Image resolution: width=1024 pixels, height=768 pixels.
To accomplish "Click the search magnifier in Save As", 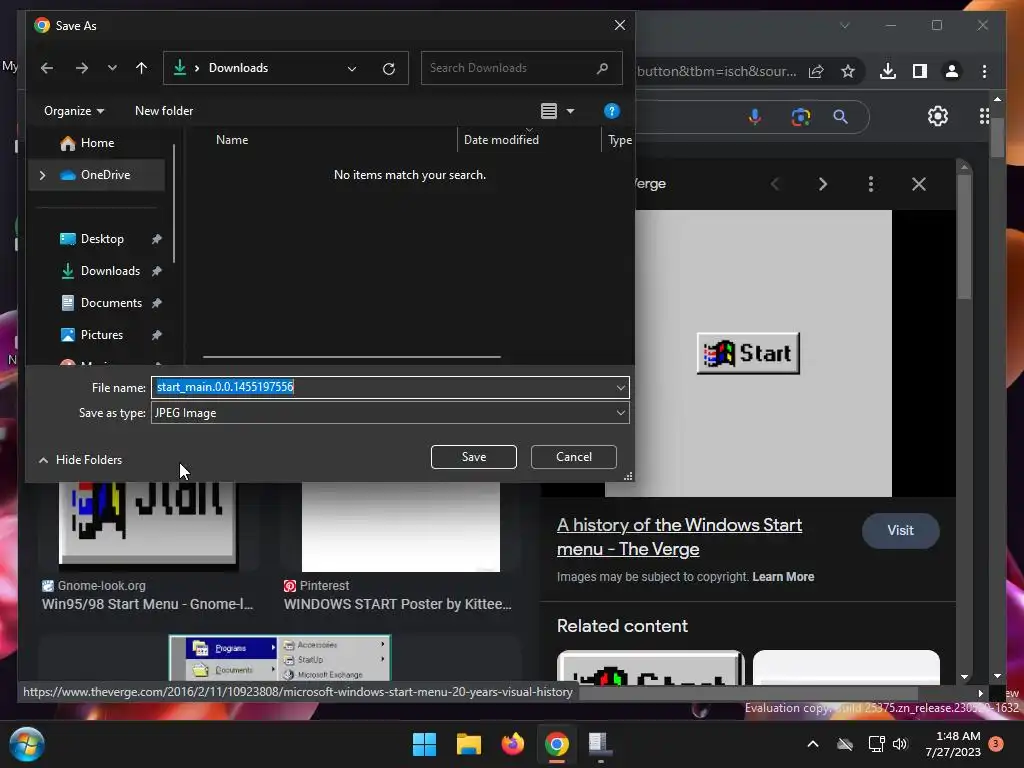I will tap(602, 68).
